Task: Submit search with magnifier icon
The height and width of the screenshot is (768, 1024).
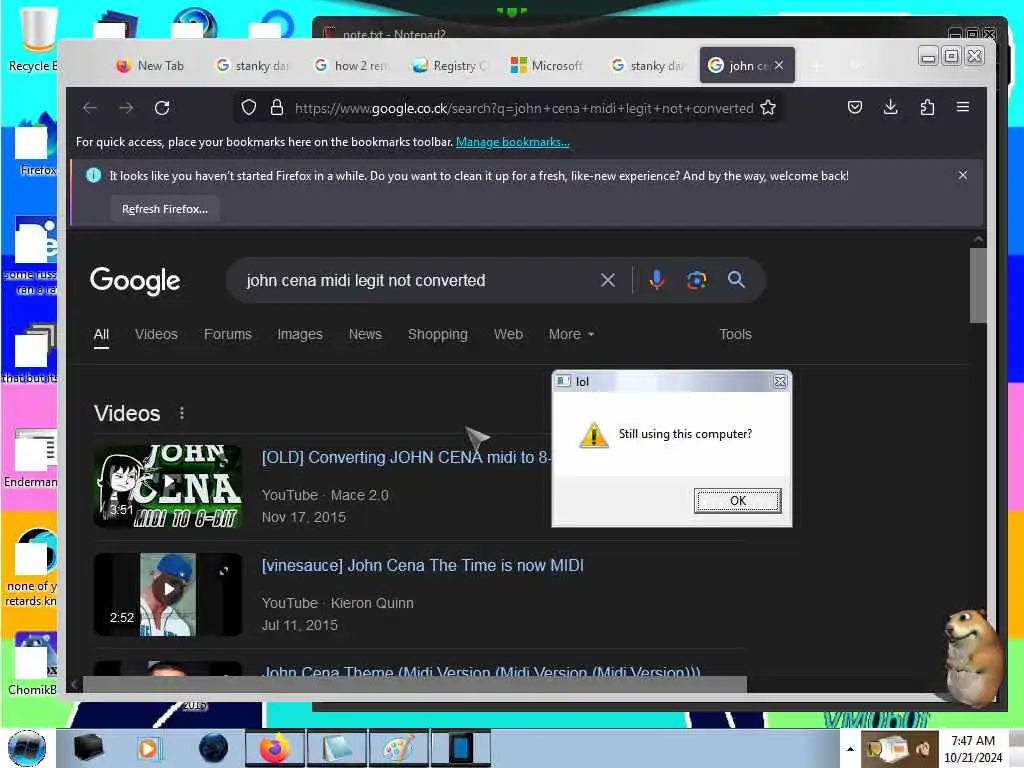Action: point(736,280)
